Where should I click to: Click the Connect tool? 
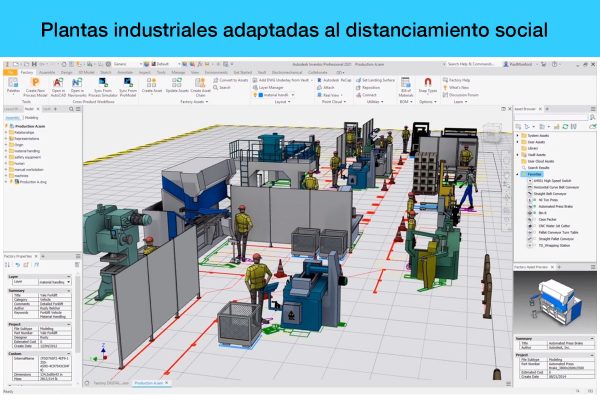(366, 95)
